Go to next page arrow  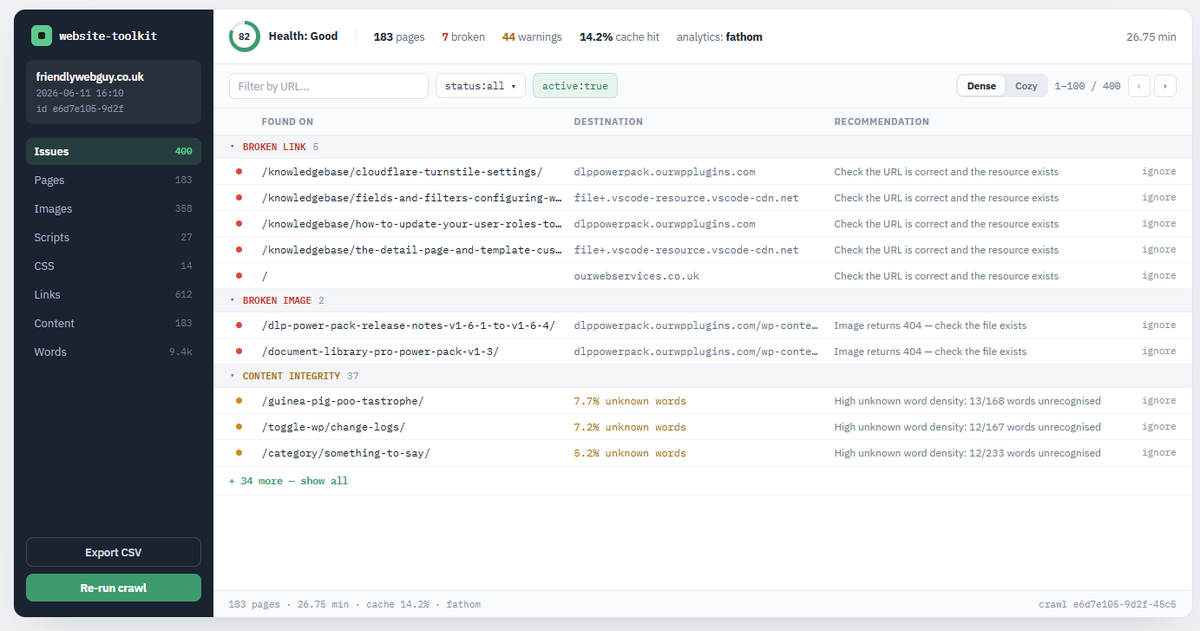tap(1165, 86)
